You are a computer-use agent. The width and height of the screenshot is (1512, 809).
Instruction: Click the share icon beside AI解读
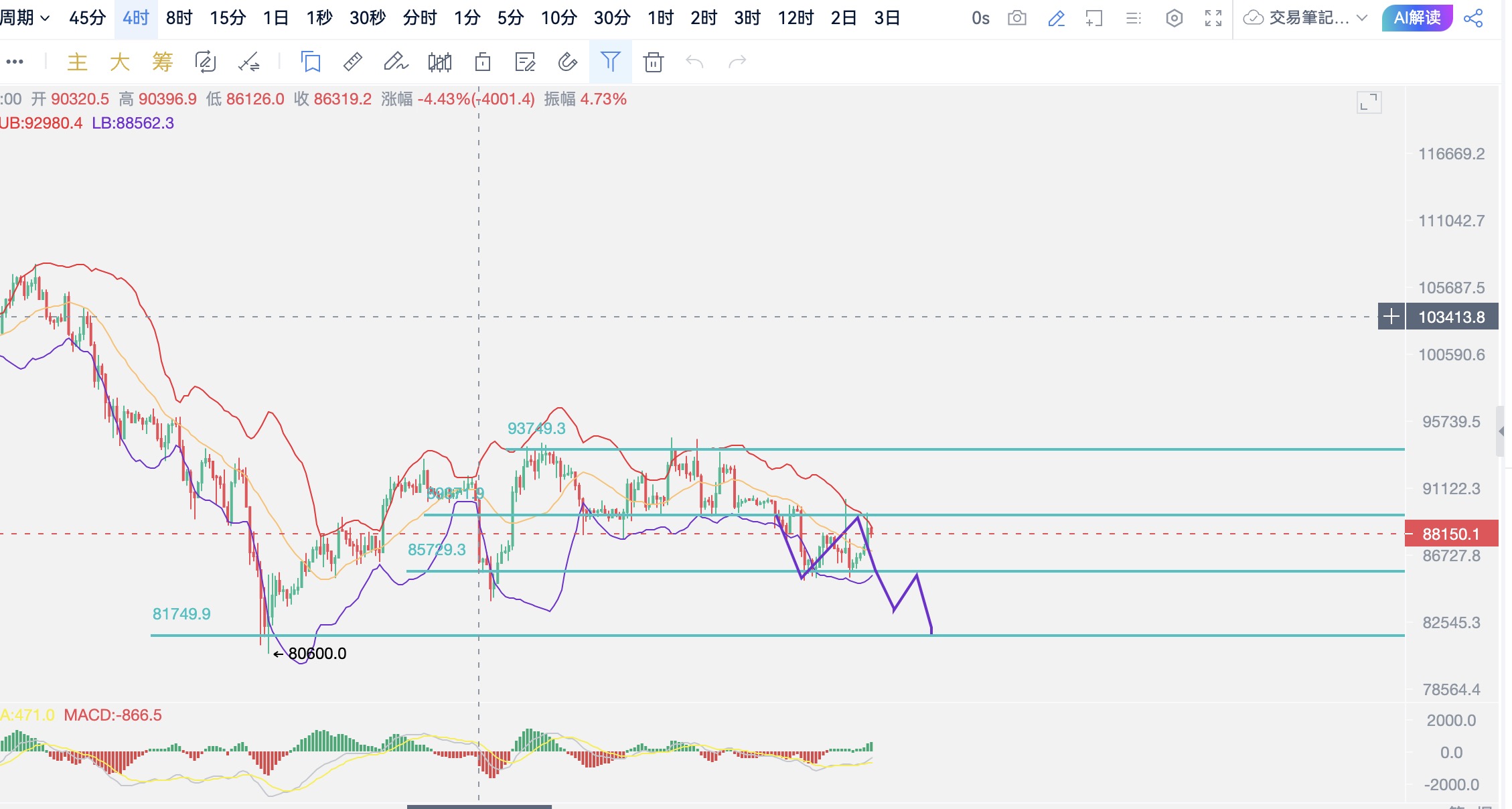pyautogui.click(x=1473, y=18)
